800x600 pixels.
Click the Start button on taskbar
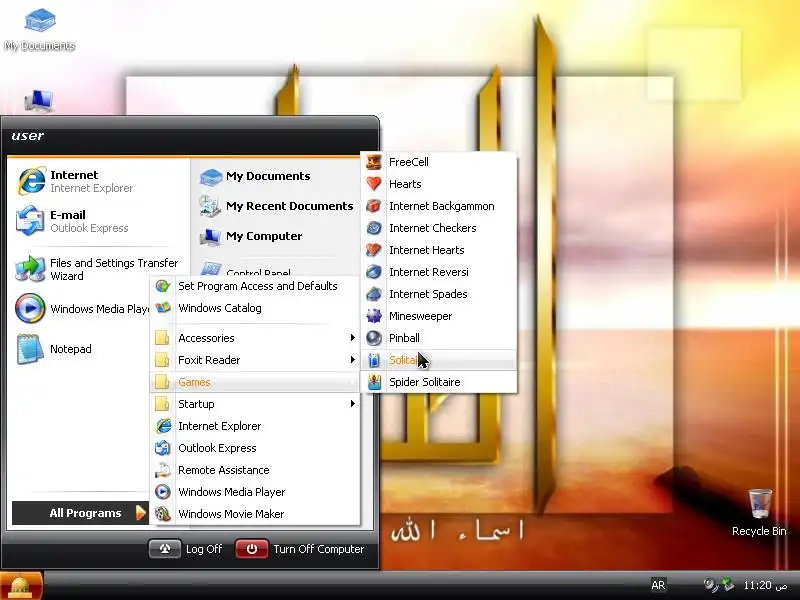point(22,586)
